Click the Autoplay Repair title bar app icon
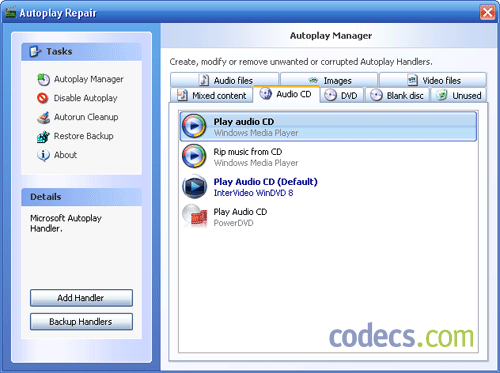This screenshot has height=373, width=500. coord(11,13)
